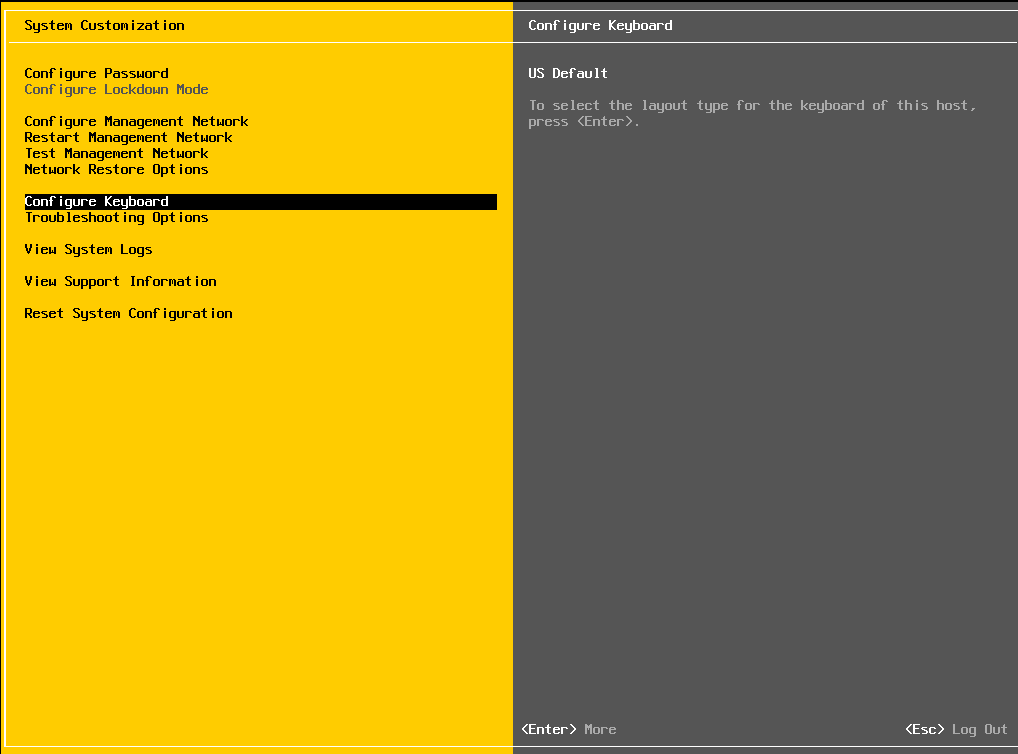1018x754 pixels.
Task: Click highlighted Configure Keyboard row
Action: pyautogui.click(x=260, y=202)
